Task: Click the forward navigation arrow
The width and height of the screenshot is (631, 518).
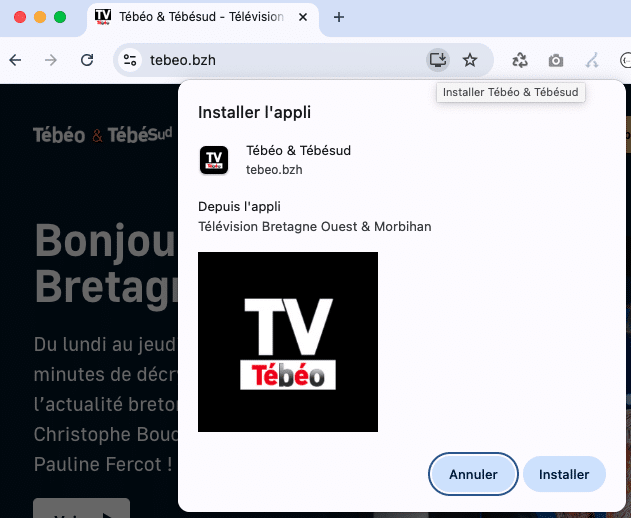Action: point(51,60)
